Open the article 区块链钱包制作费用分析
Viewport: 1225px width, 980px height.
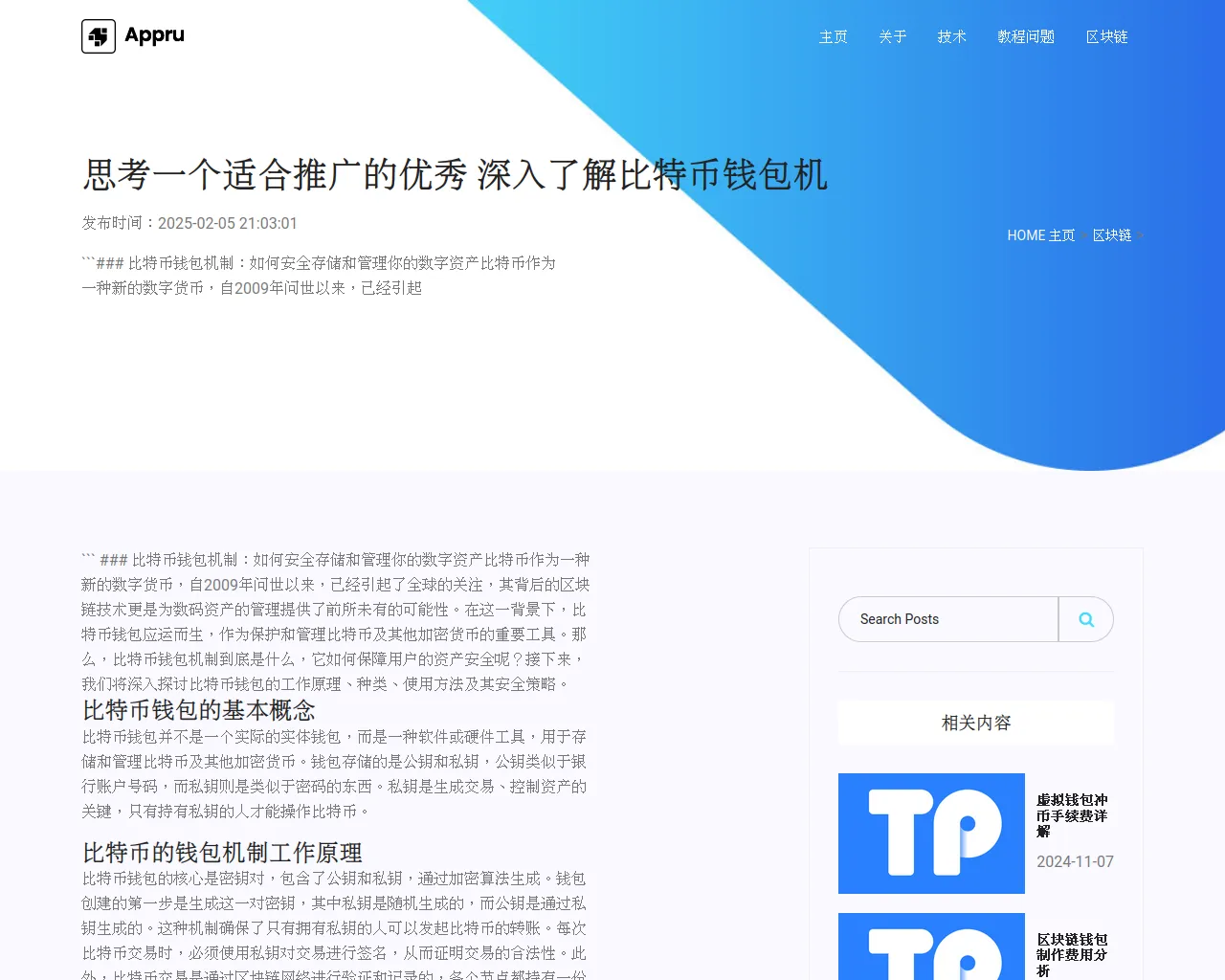click(1072, 955)
